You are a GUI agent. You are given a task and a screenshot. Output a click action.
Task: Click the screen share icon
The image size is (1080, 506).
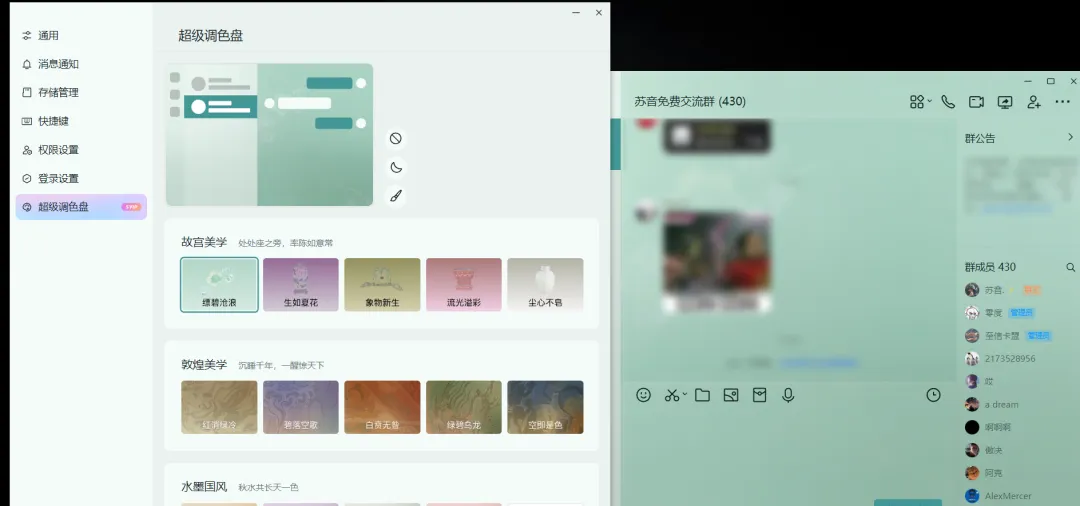(1005, 102)
